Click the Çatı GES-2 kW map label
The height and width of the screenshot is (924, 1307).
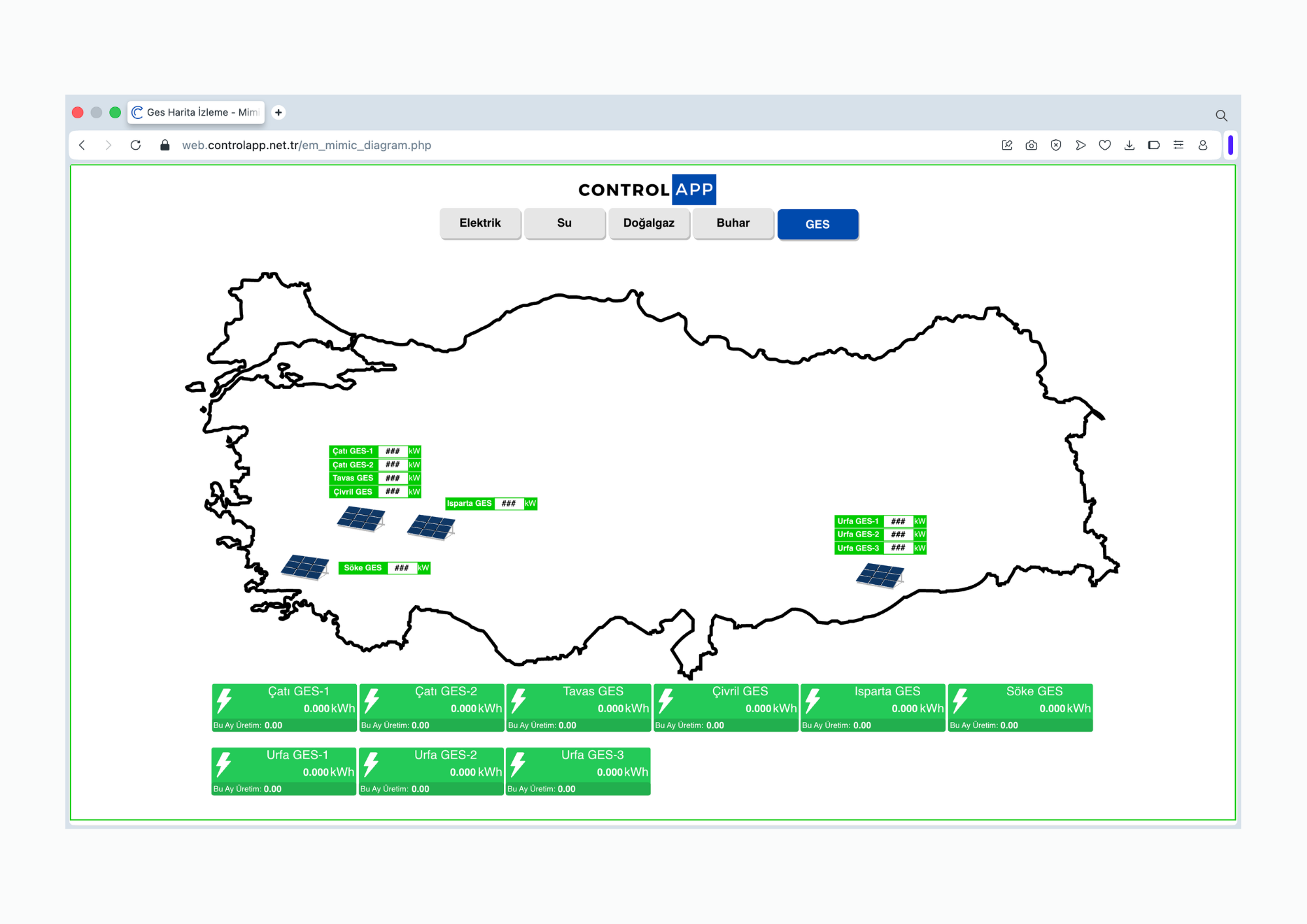[375, 465]
